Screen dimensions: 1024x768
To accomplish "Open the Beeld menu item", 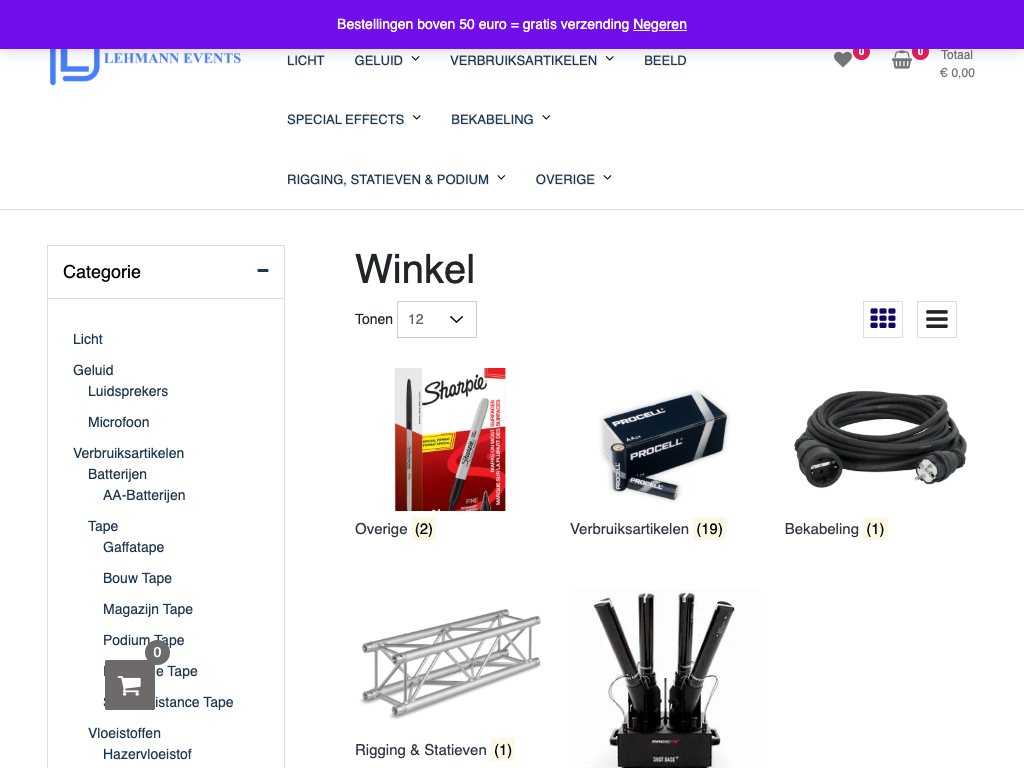I will [x=665, y=60].
